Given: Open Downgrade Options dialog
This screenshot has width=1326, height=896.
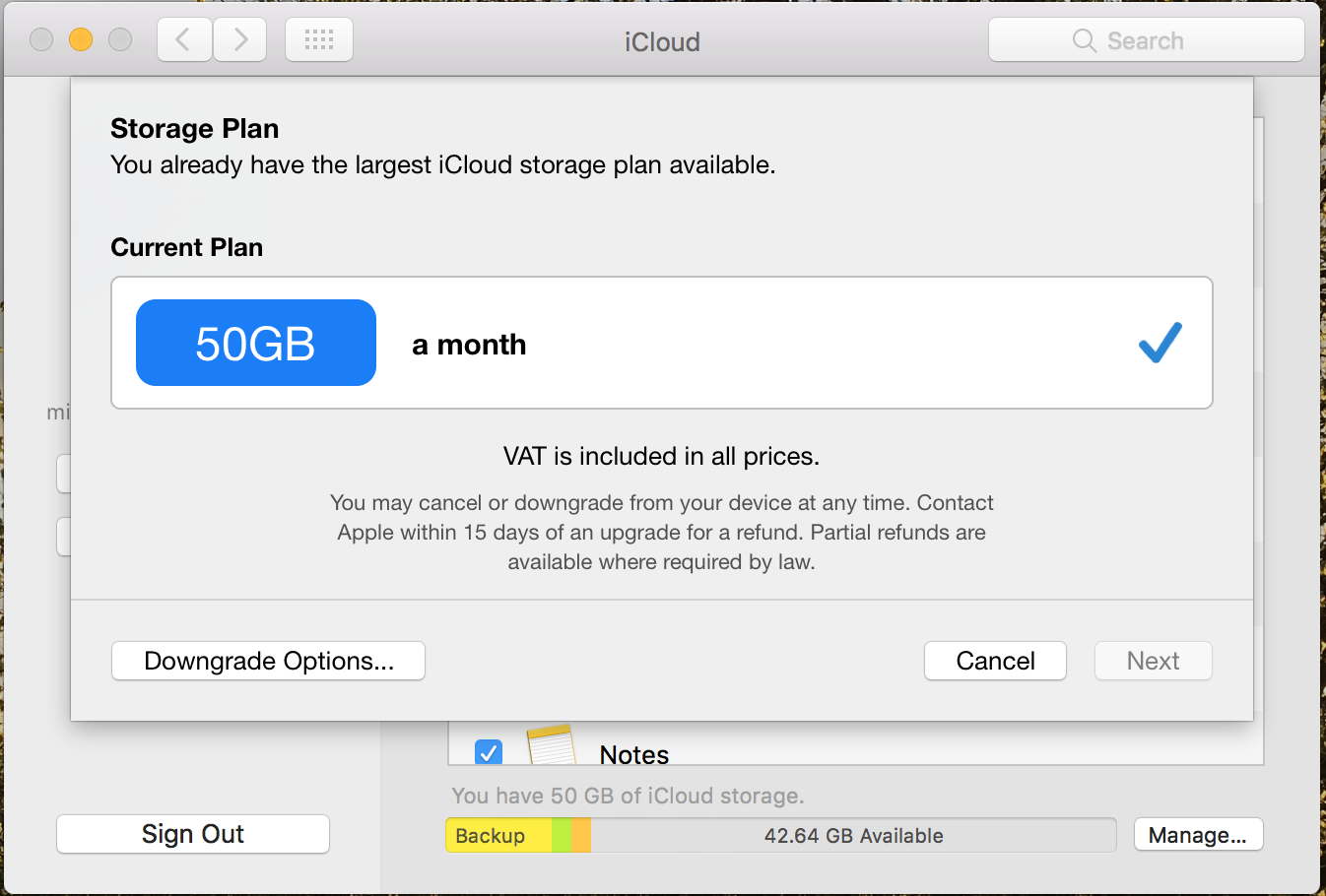Looking at the screenshot, I should point(268,661).
